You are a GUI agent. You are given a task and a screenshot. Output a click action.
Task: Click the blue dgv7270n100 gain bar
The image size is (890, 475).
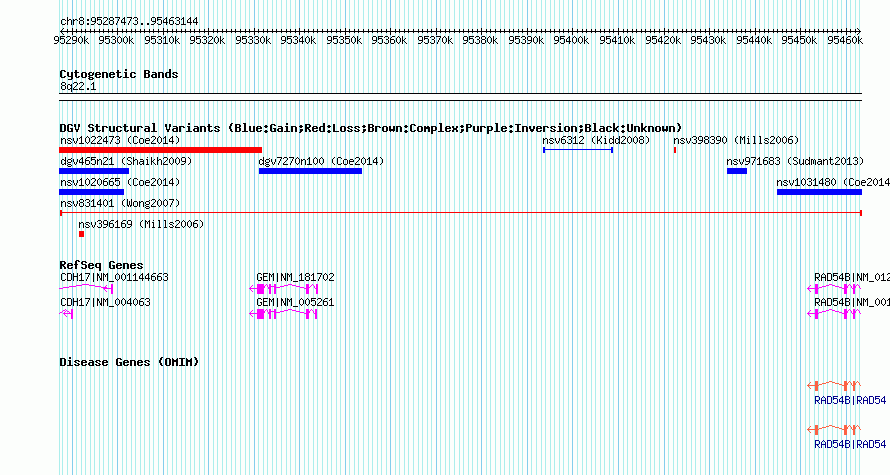pyautogui.click(x=310, y=171)
